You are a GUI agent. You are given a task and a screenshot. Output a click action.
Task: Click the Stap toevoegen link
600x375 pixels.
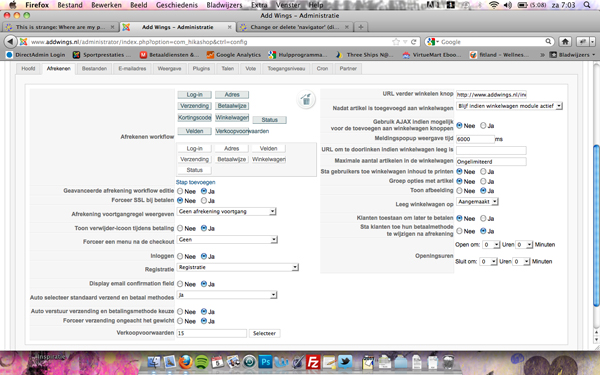pos(196,182)
